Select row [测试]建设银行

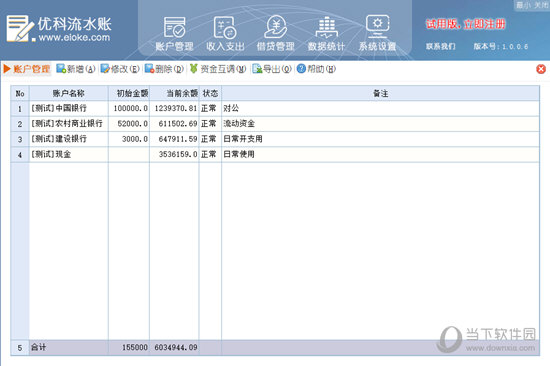point(275,139)
